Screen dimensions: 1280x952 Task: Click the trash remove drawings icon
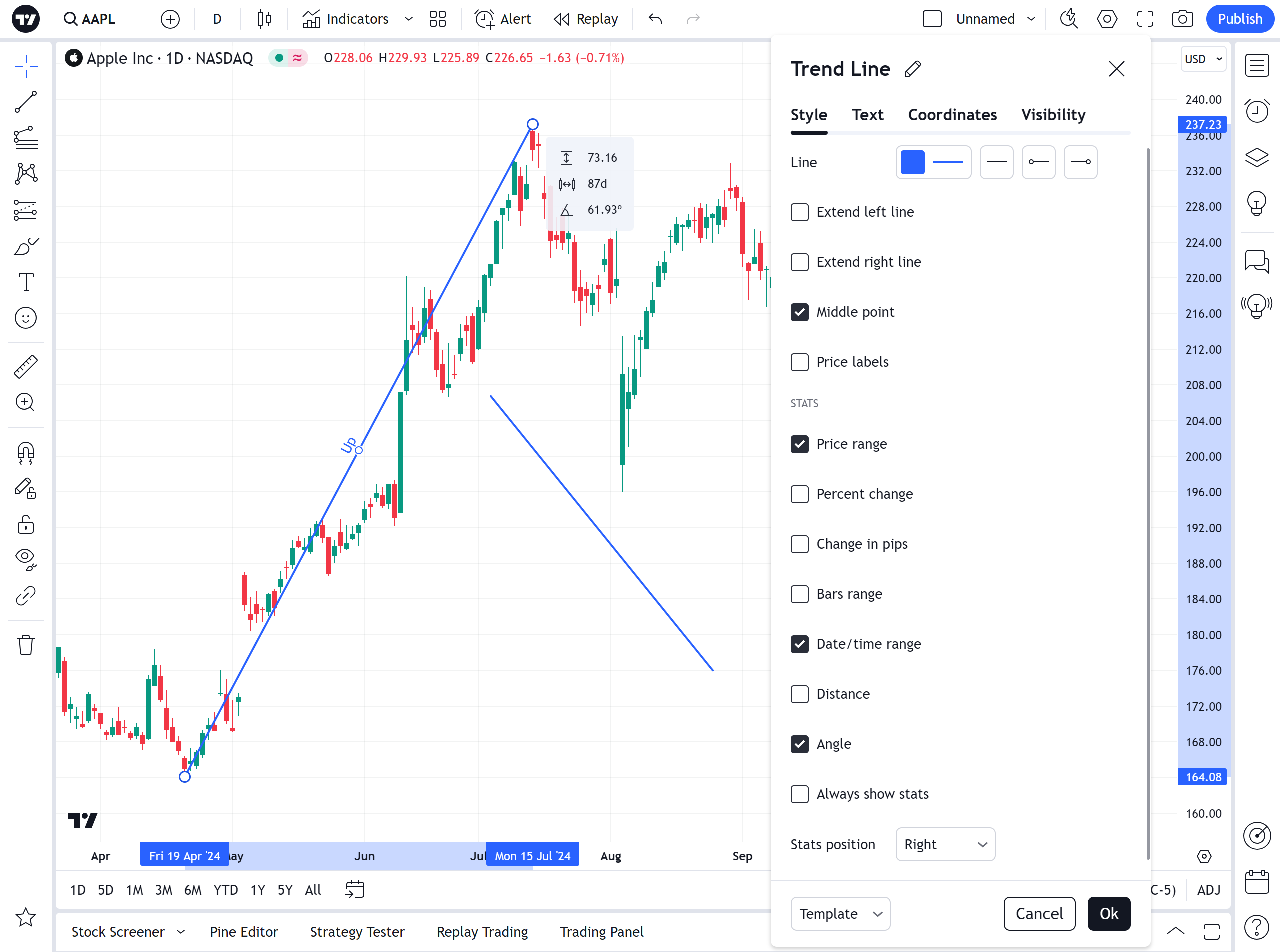[x=26, y=645]
